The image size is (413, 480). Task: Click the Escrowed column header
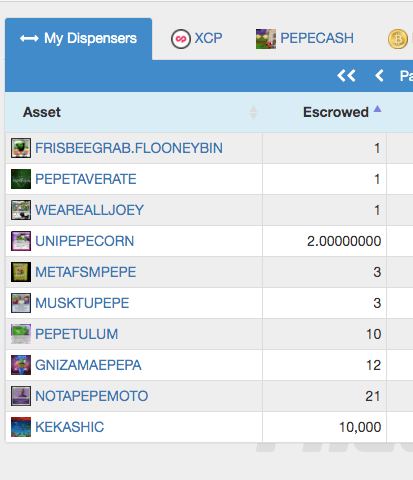pyautogui.click(x=336, y=112)
